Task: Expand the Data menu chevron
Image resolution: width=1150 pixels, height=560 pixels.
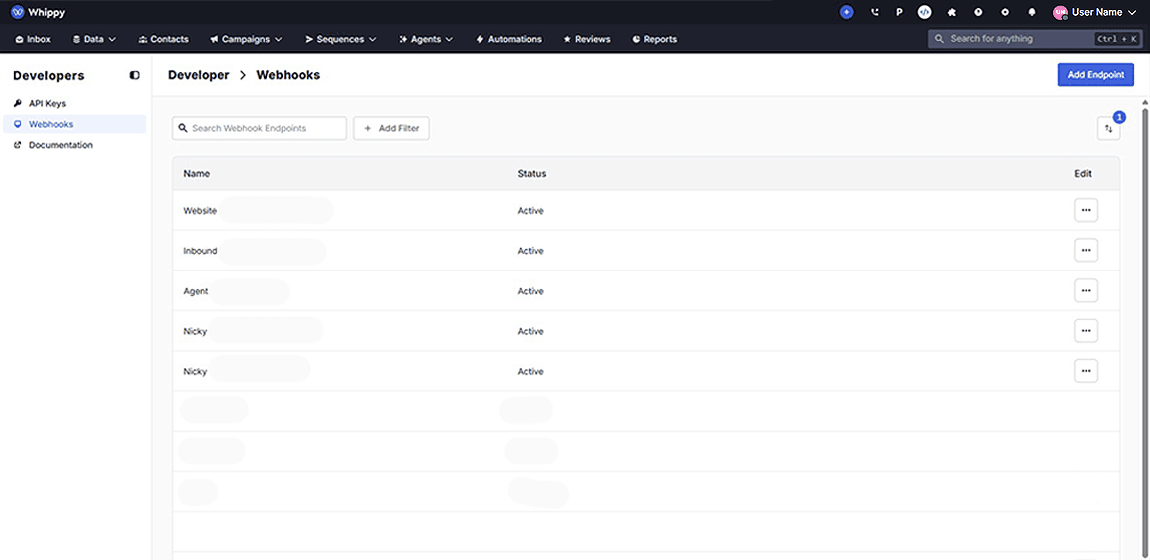Action: pyautogui.click(x=112, y=40)
